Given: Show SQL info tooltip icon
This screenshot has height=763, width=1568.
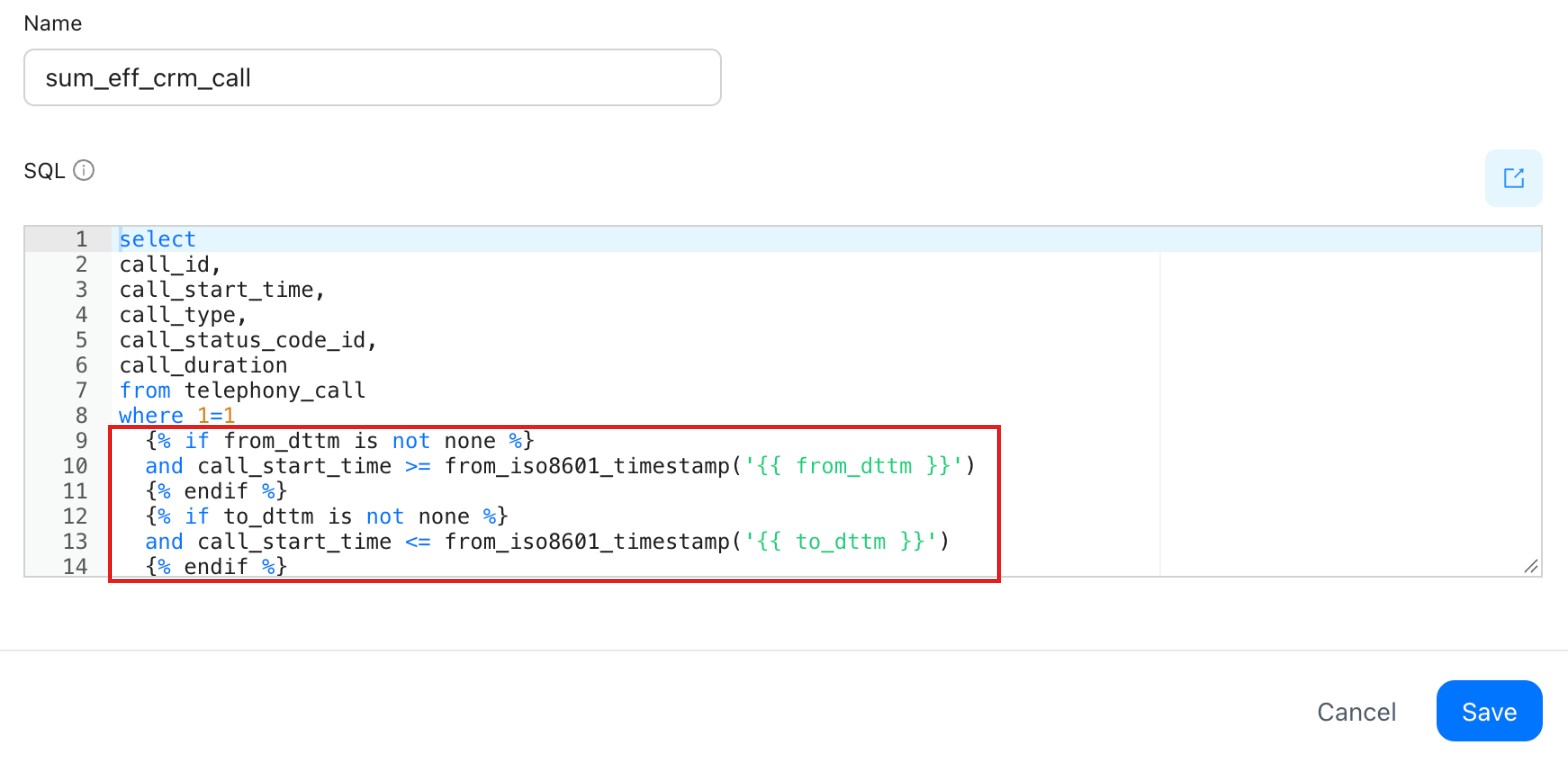Looking at the screenshot, I should 85,171.
